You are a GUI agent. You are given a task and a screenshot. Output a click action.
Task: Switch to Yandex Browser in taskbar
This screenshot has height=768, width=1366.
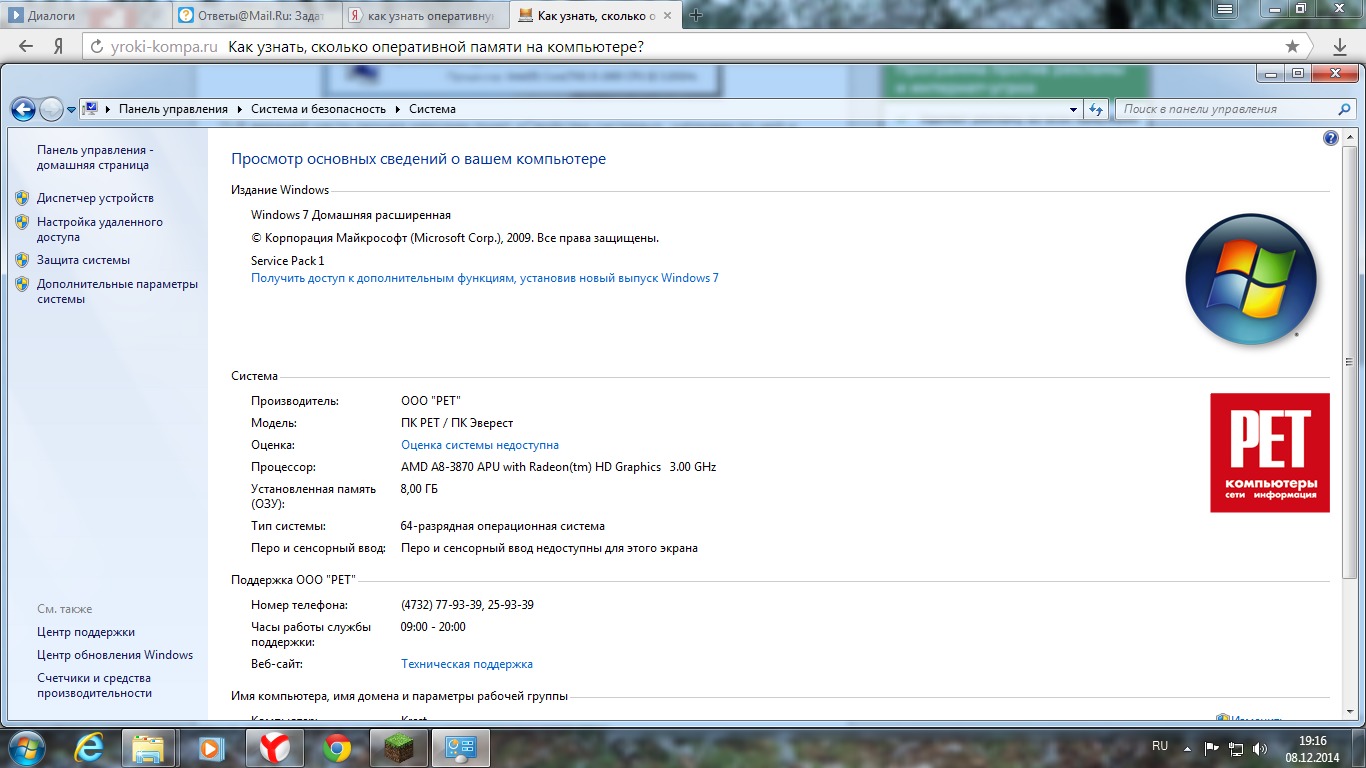[275, 748]
